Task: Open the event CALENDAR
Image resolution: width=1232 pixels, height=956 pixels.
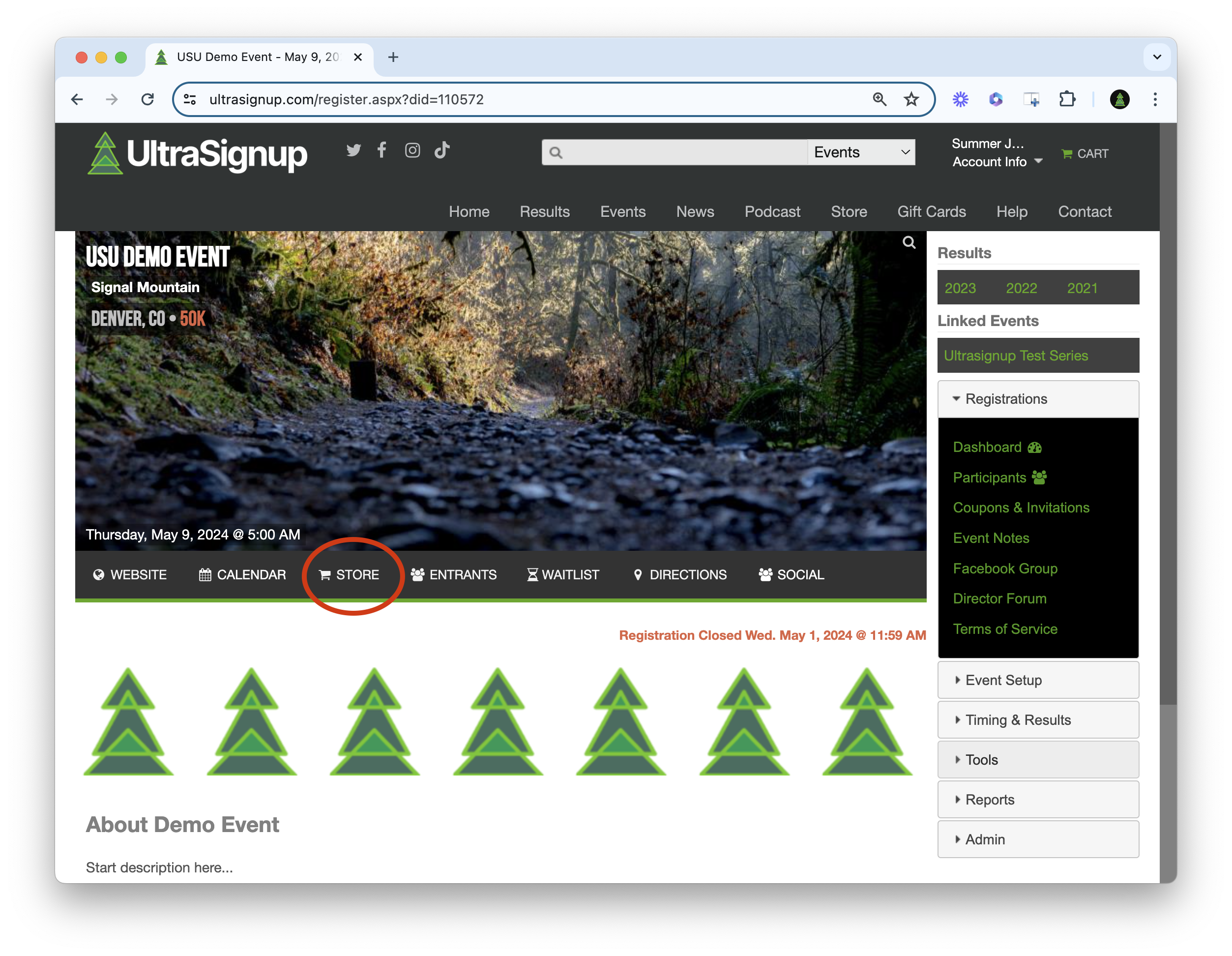Action: point(242,574)
